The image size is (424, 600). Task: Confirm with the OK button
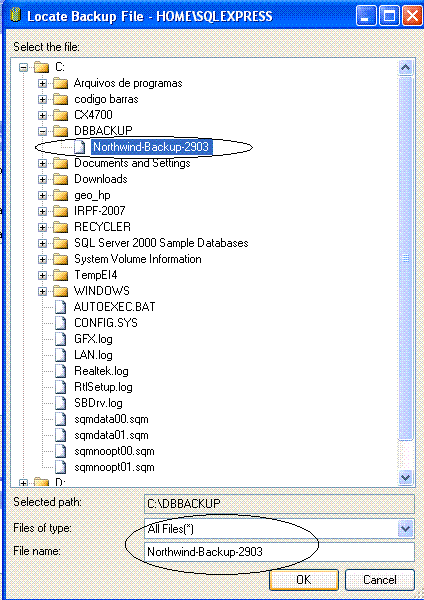click(x=304, y=580)
